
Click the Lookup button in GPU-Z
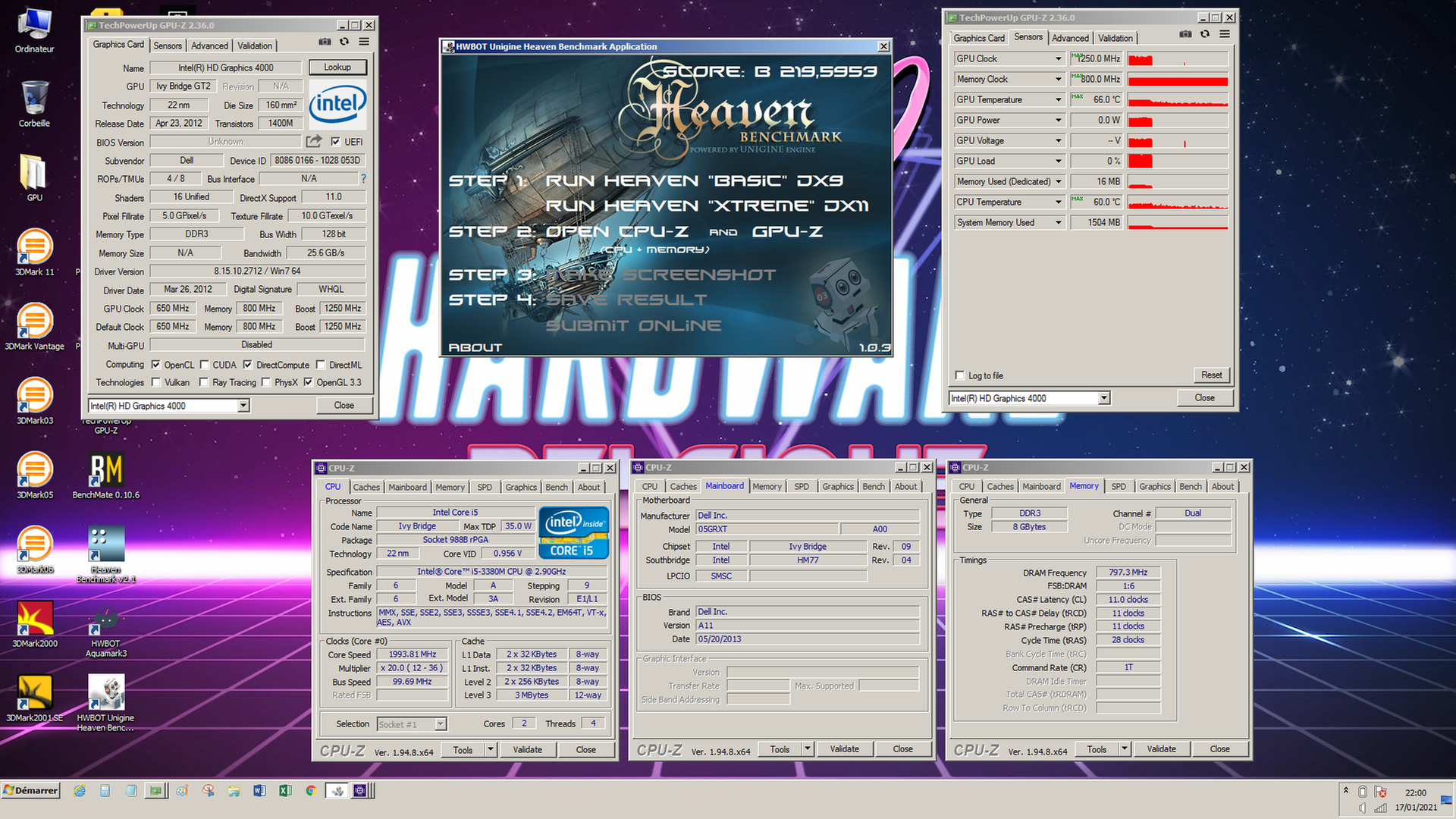click(x=337, y=67)
